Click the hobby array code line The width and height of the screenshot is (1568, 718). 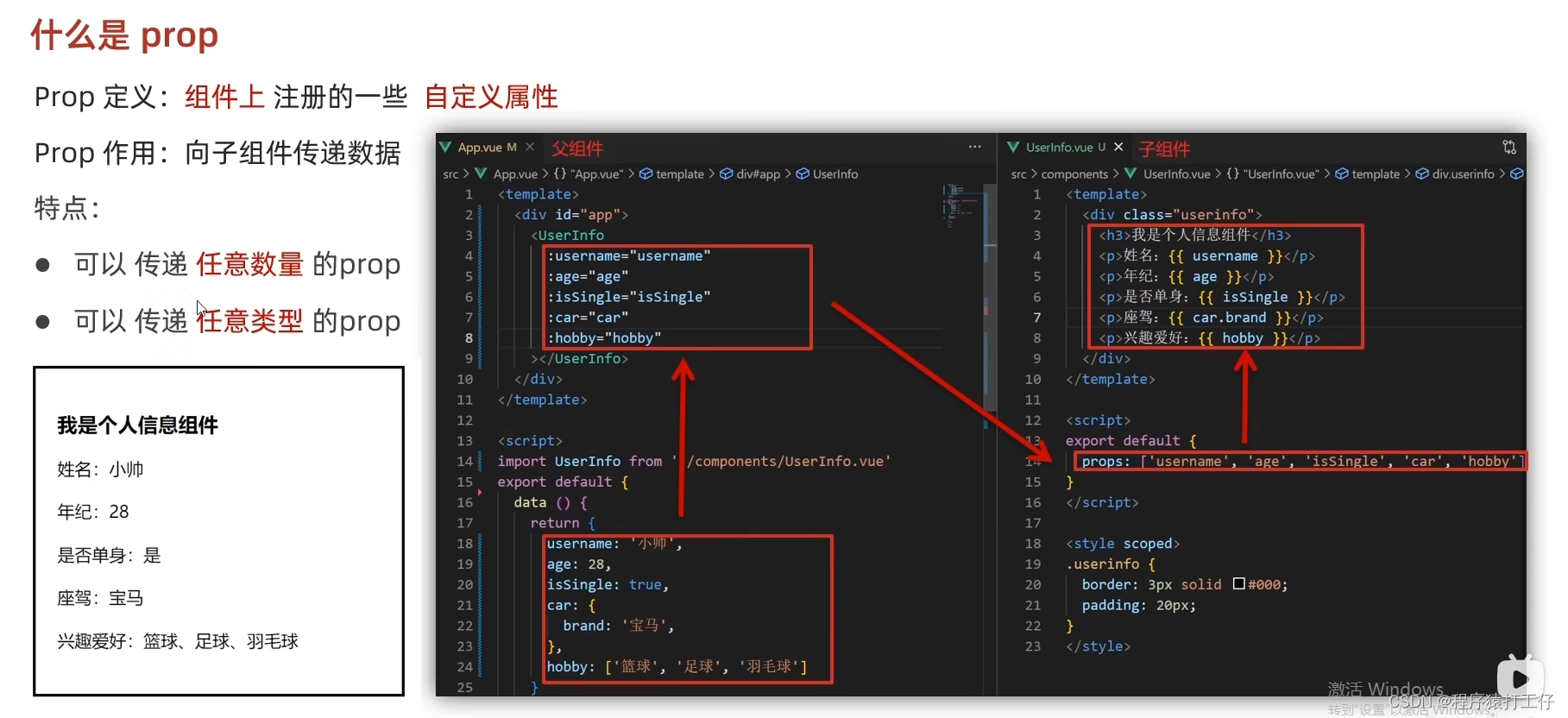[x=677, y=667]
